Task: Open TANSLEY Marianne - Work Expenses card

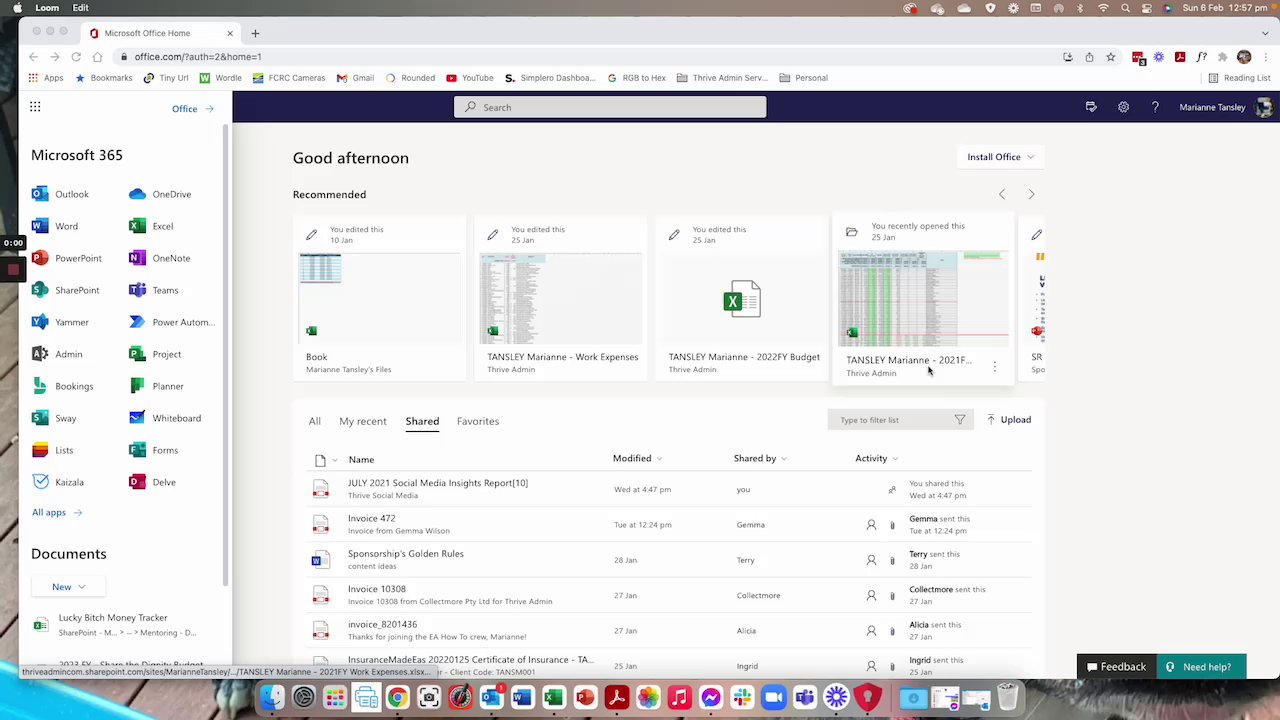Action: click(561, 298)
